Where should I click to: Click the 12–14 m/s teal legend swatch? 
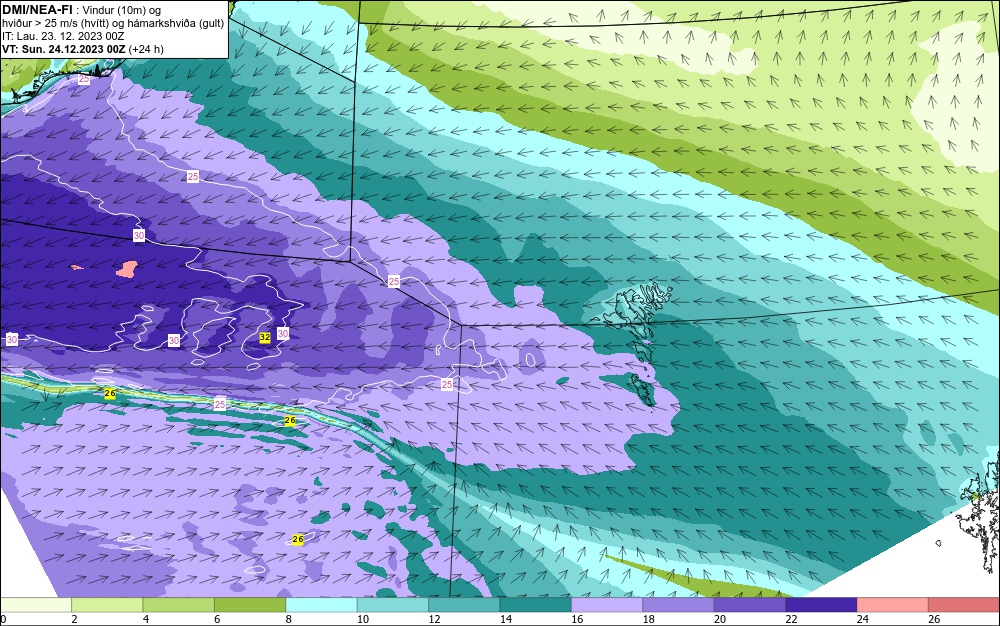[x=464, y=605]
